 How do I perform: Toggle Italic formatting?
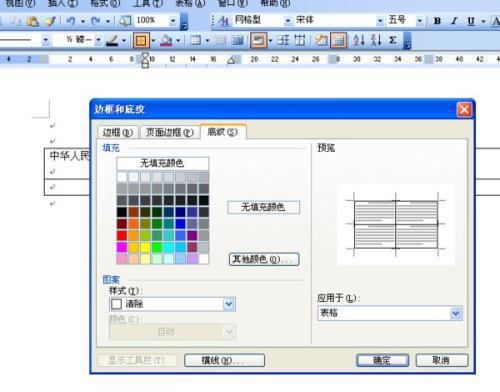[x=454, y=21]
